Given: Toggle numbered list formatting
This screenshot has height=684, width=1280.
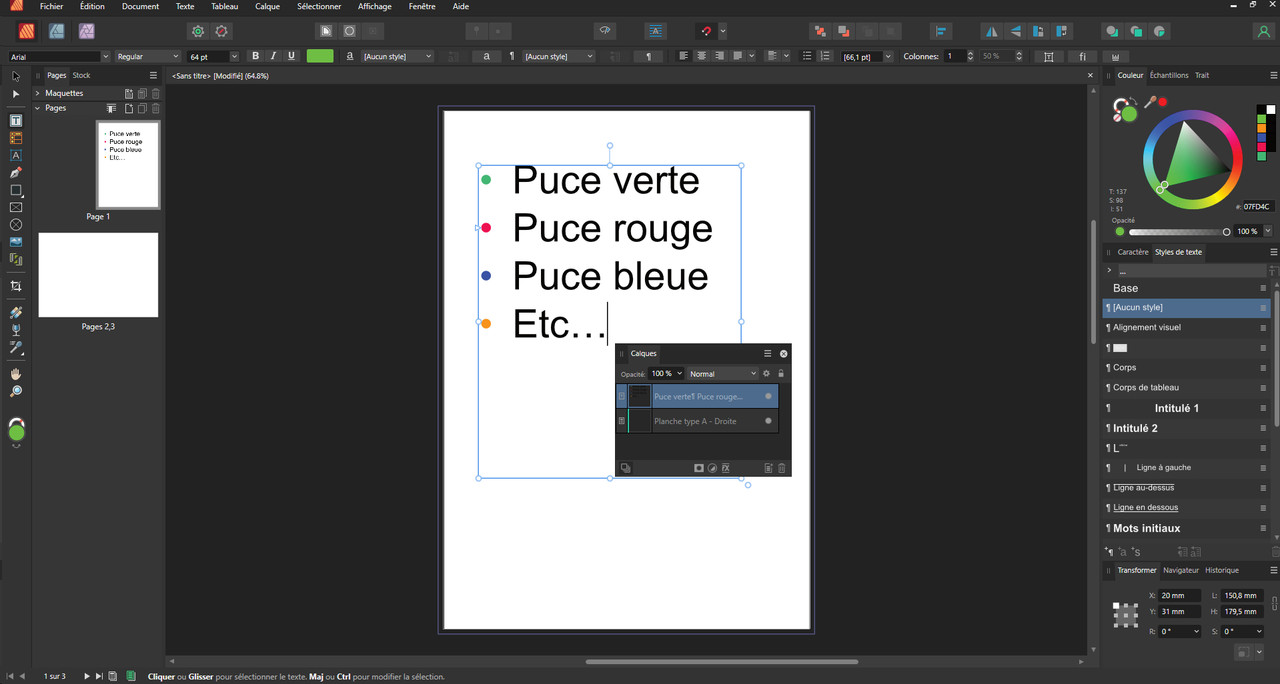Looking at the screenshot, I should [x=825, y=56].
